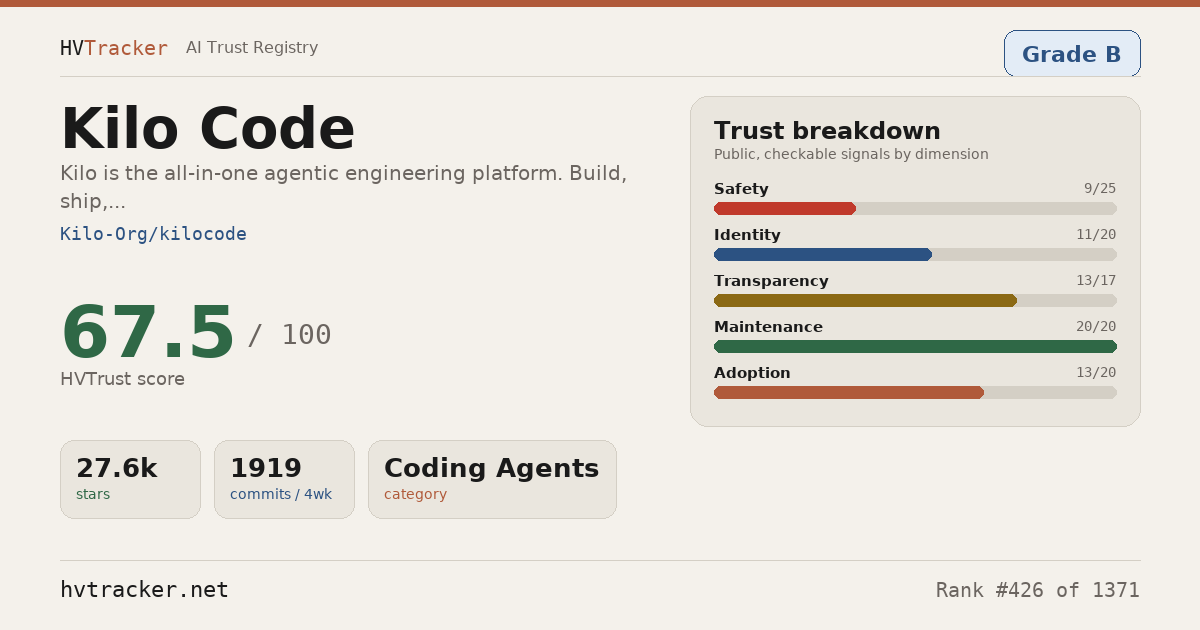
Task: Click the Trust breakdown heading
Action: tap(827, 131)
